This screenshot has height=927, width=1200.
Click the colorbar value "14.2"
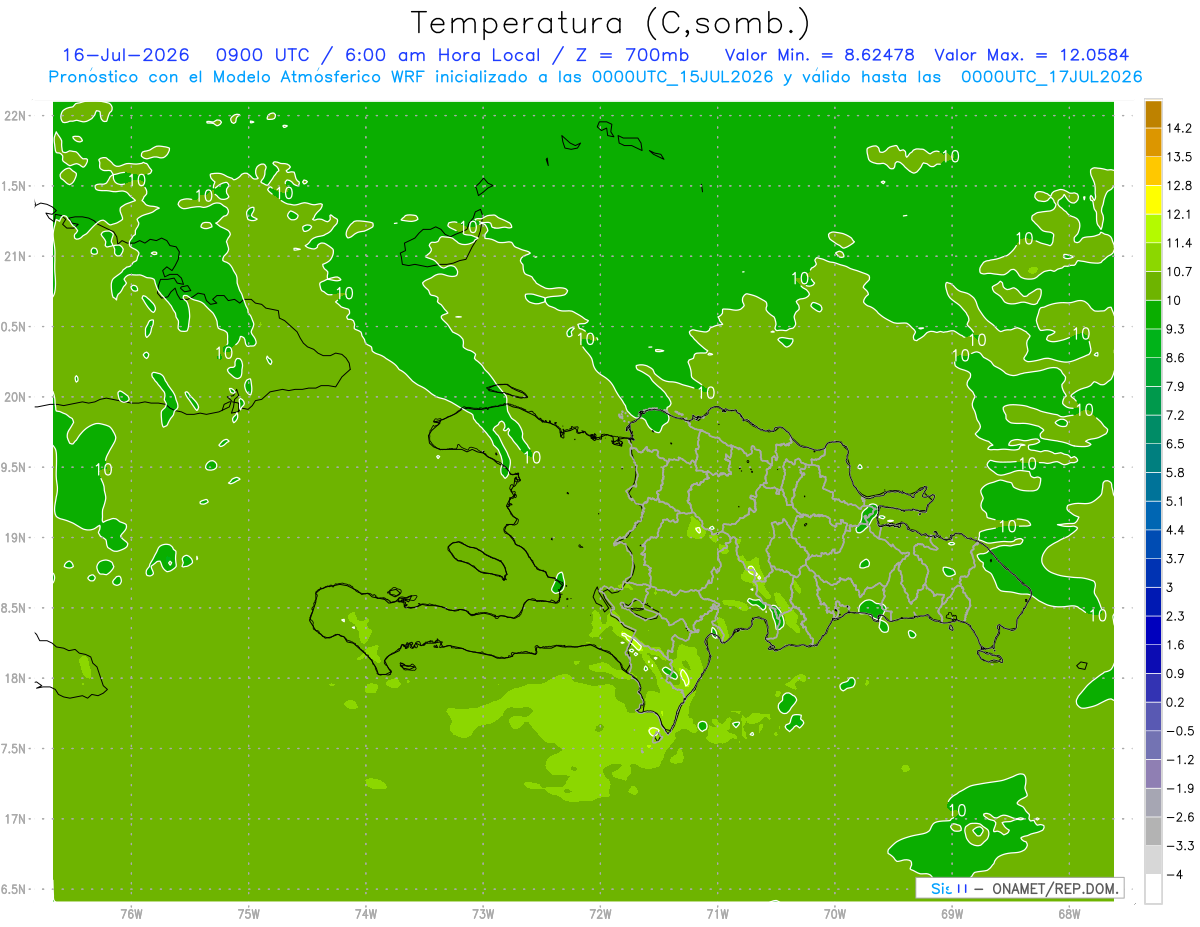[1179, 128]
